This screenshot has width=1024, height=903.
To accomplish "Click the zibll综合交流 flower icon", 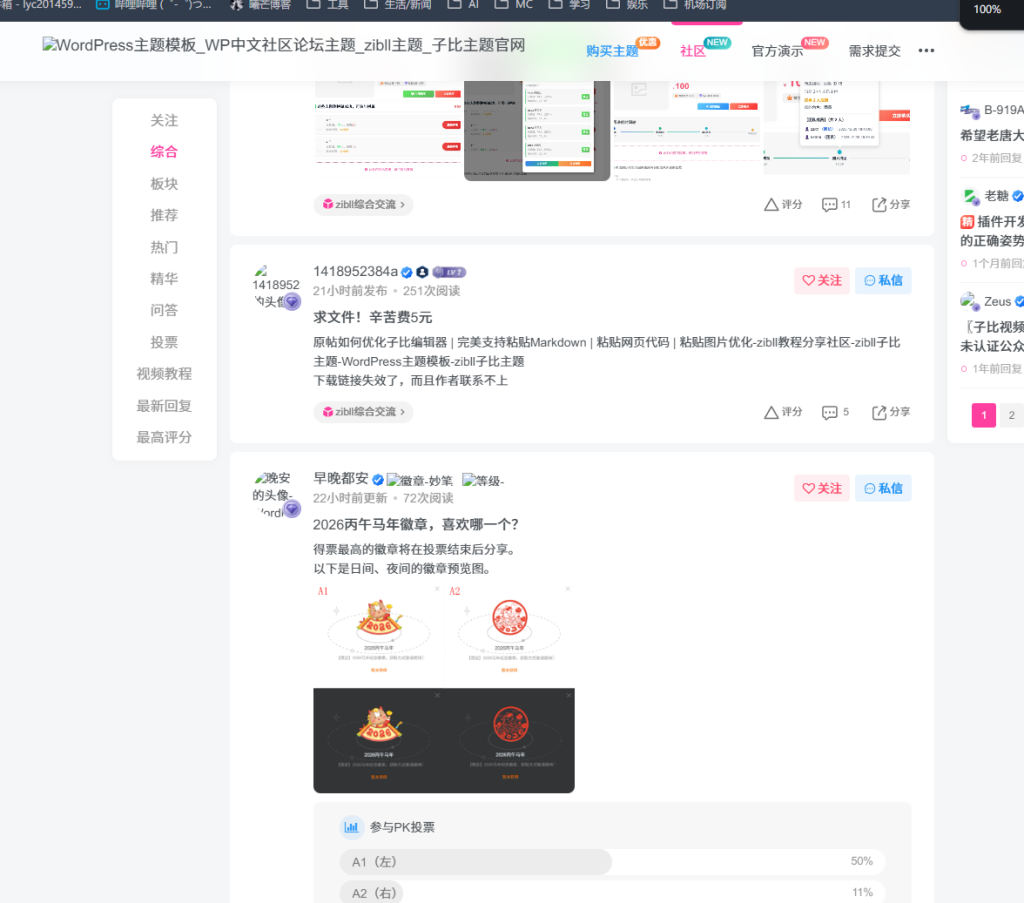I will (327, 412).
